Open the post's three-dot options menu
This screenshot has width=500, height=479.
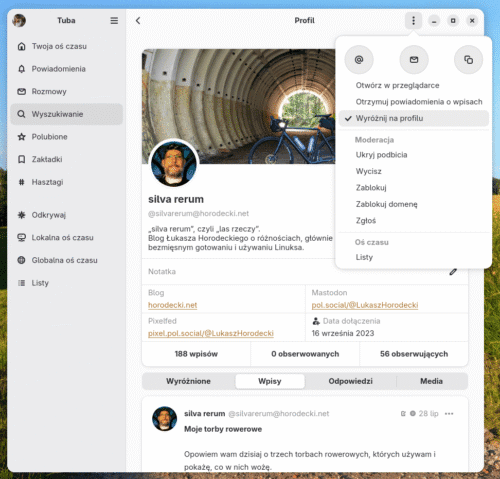click(x=449, y=414)
